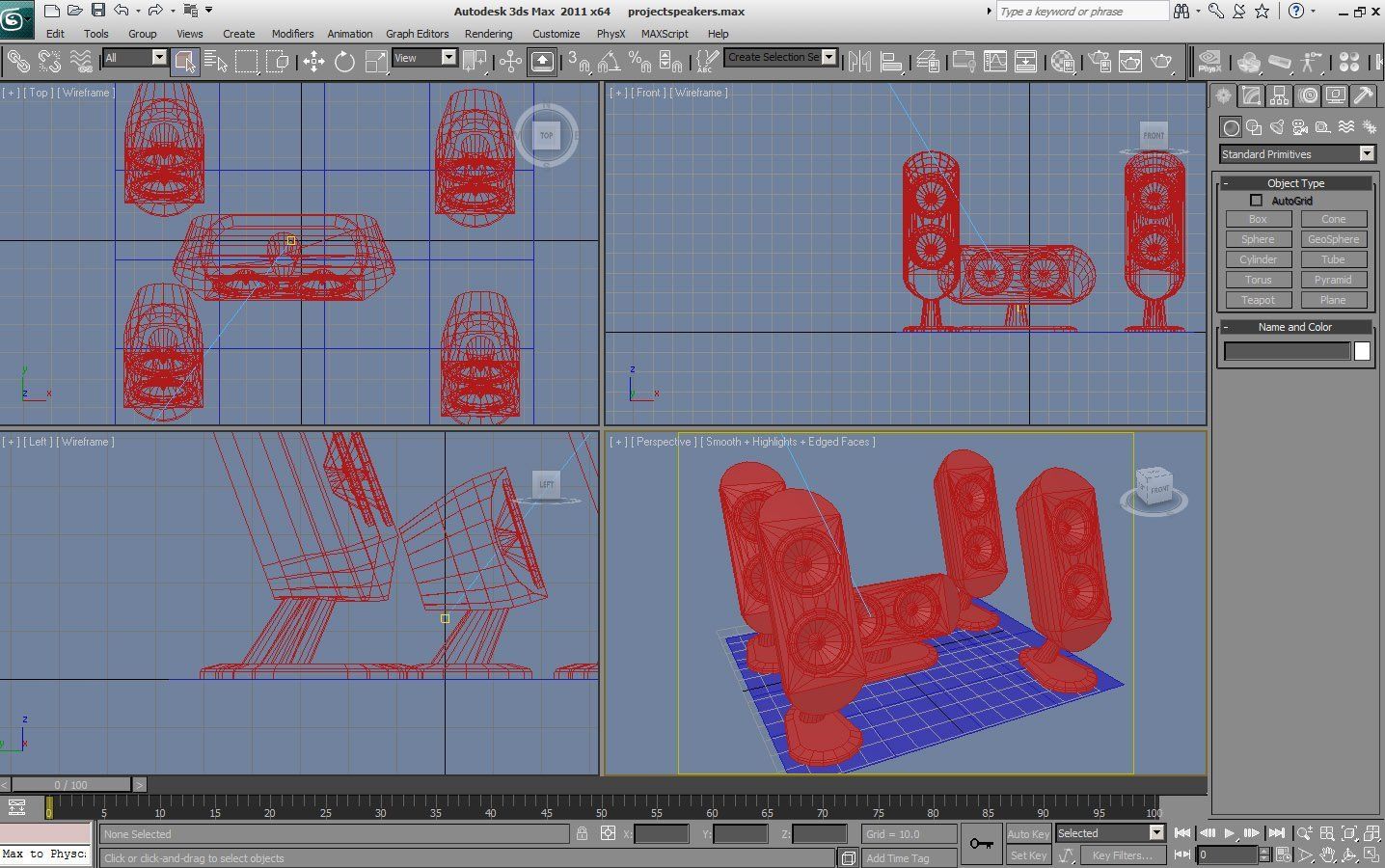Open the Modify panel tab icon
The height and width of the screenshot is (868, 1385).
coord(1251,95)
